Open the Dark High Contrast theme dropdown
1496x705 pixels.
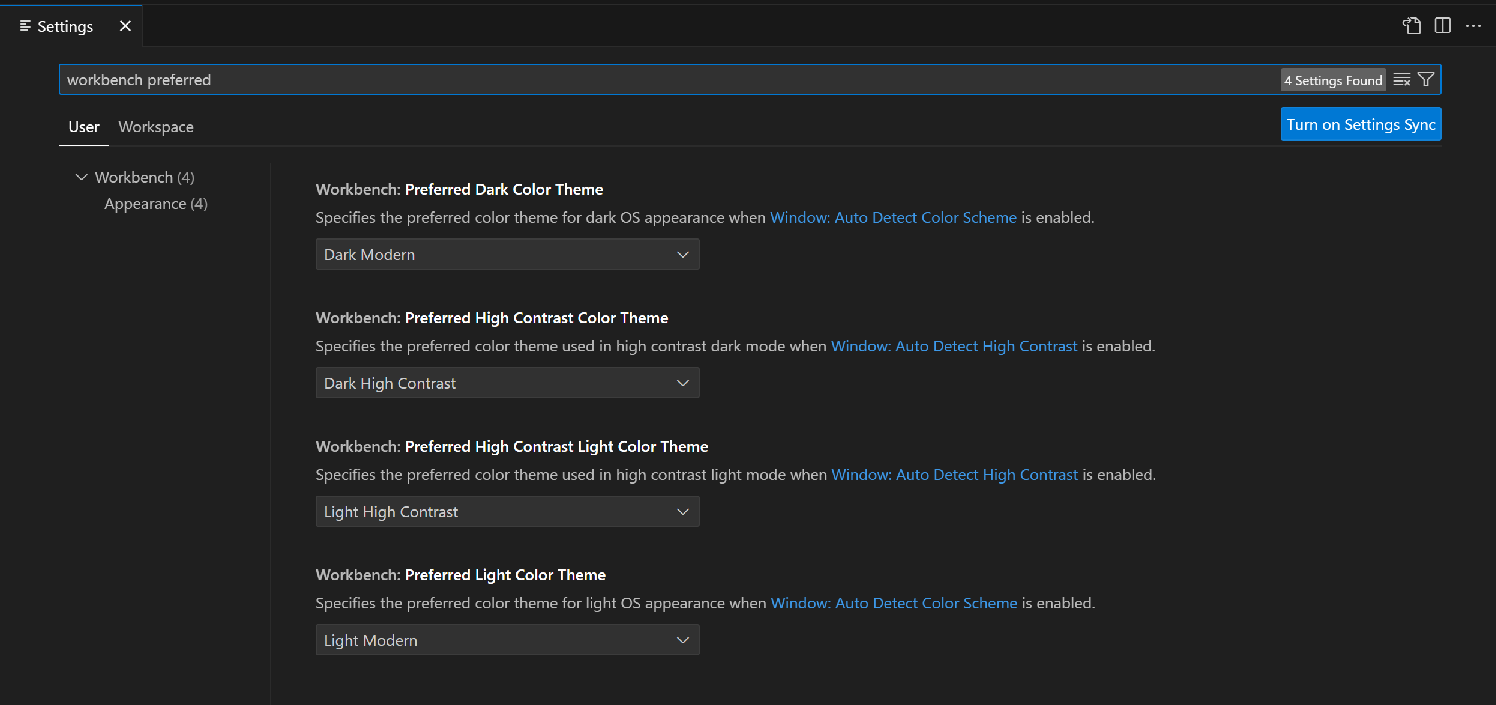(x=507, y=382)
